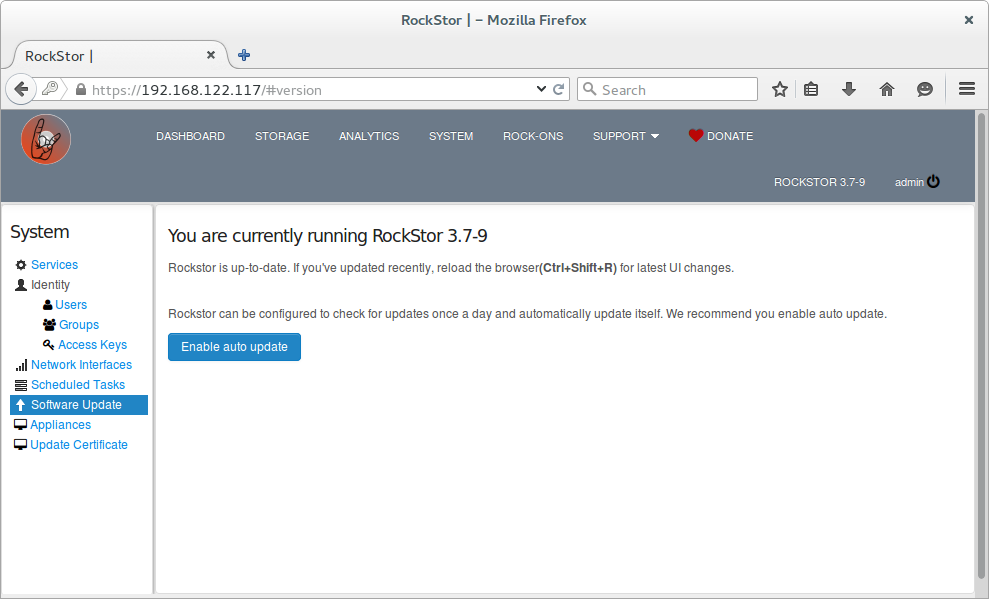Image resolution: width=989 pixels, height=599 pixels.
Task: Click the vertical page scrollbar
Action: click(x=981, y=346)
